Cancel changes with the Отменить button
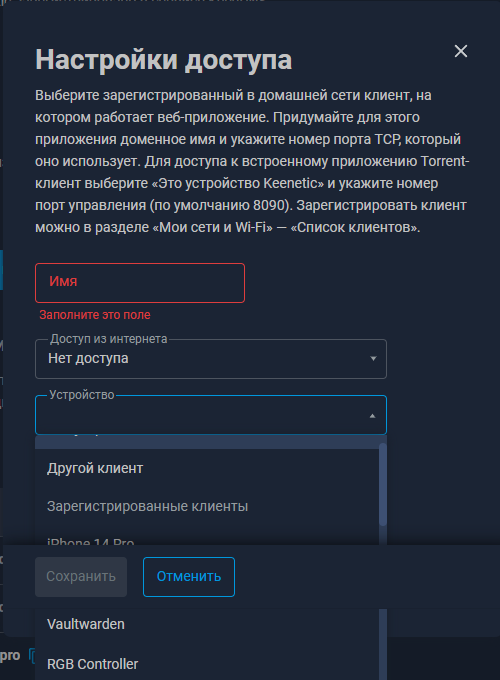This screenshot has width=500, height=680. [189, 577]
